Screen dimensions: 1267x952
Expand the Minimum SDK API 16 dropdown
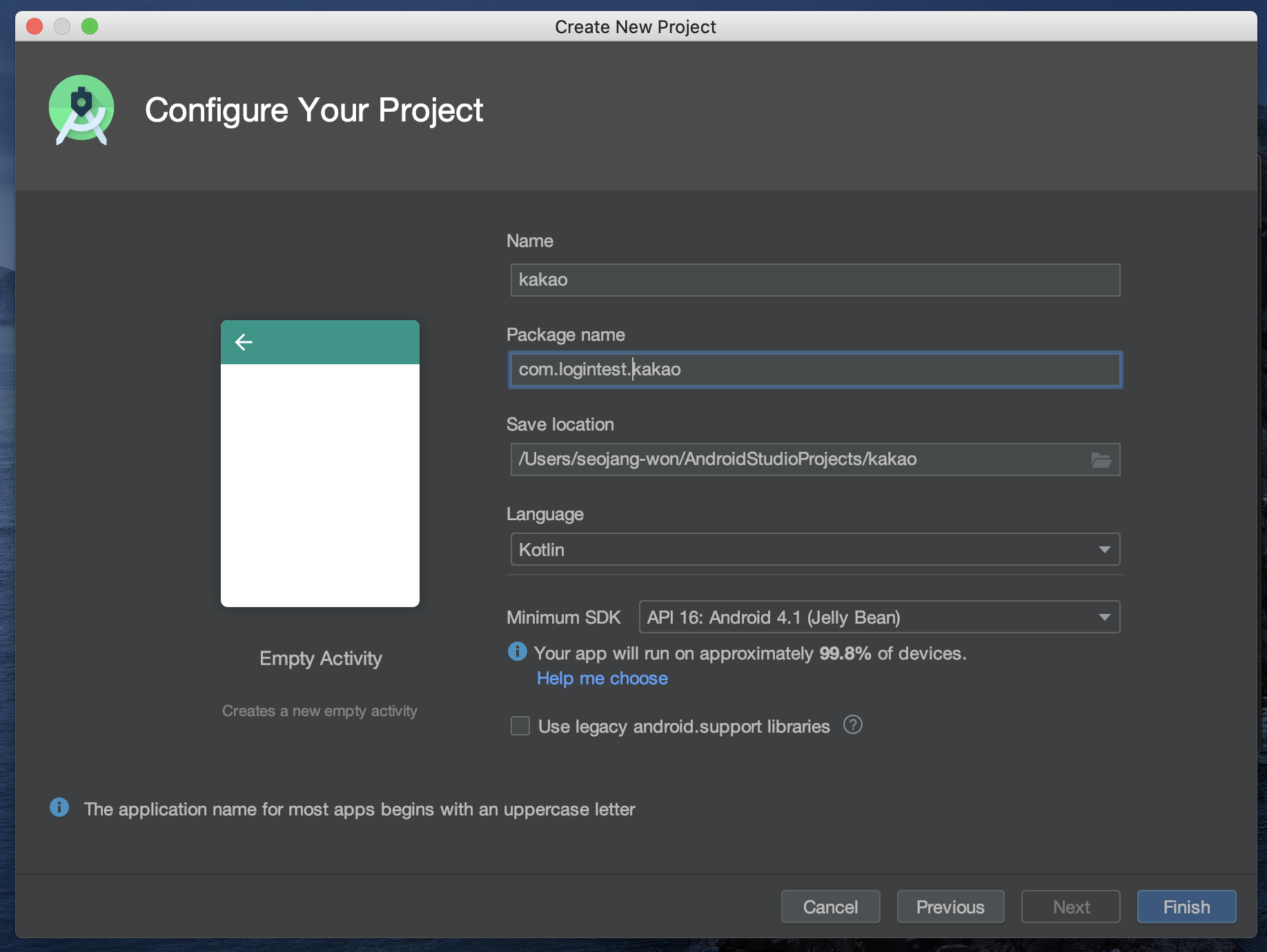point(879,617)
